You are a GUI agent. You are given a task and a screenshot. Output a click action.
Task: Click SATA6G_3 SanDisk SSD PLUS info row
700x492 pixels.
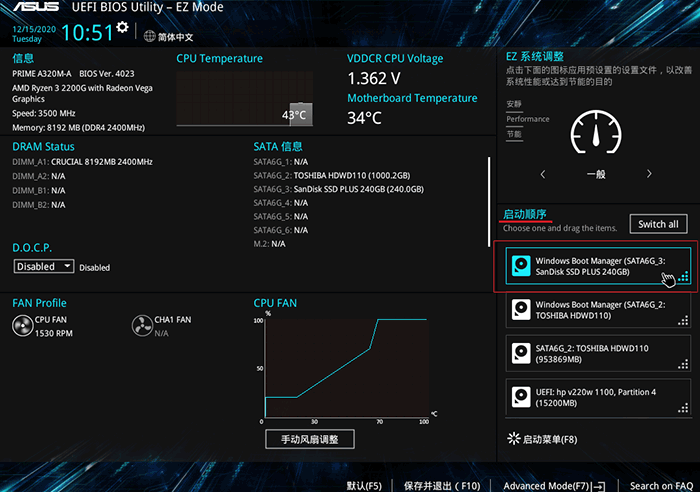click(338, 189)
